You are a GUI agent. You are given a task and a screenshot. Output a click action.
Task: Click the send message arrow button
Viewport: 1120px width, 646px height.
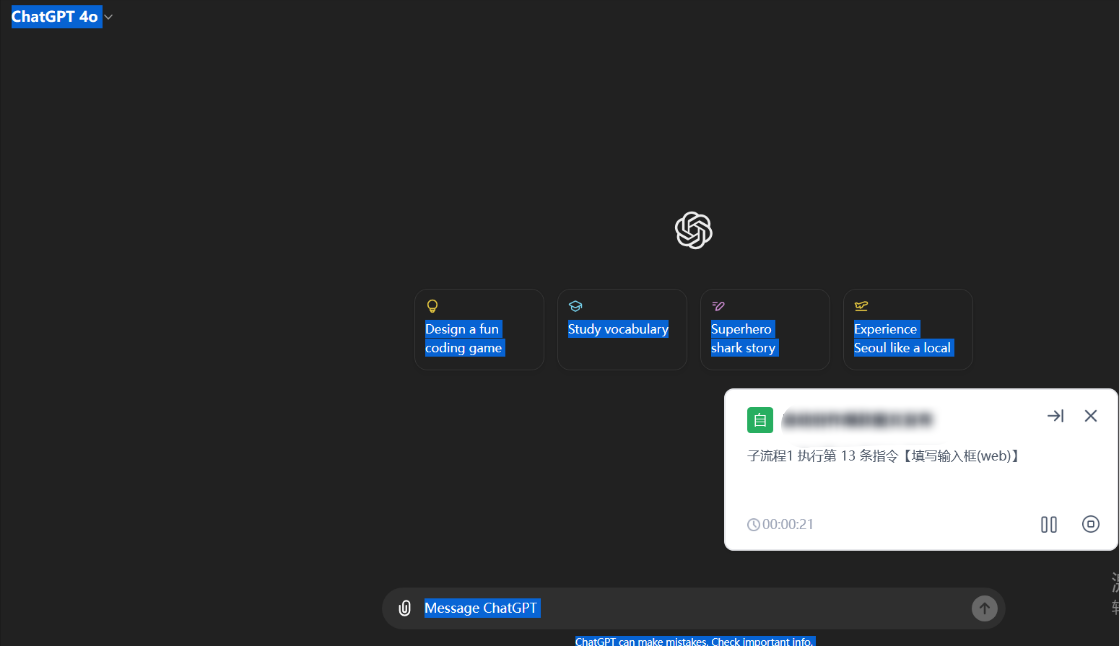[984, 608]
